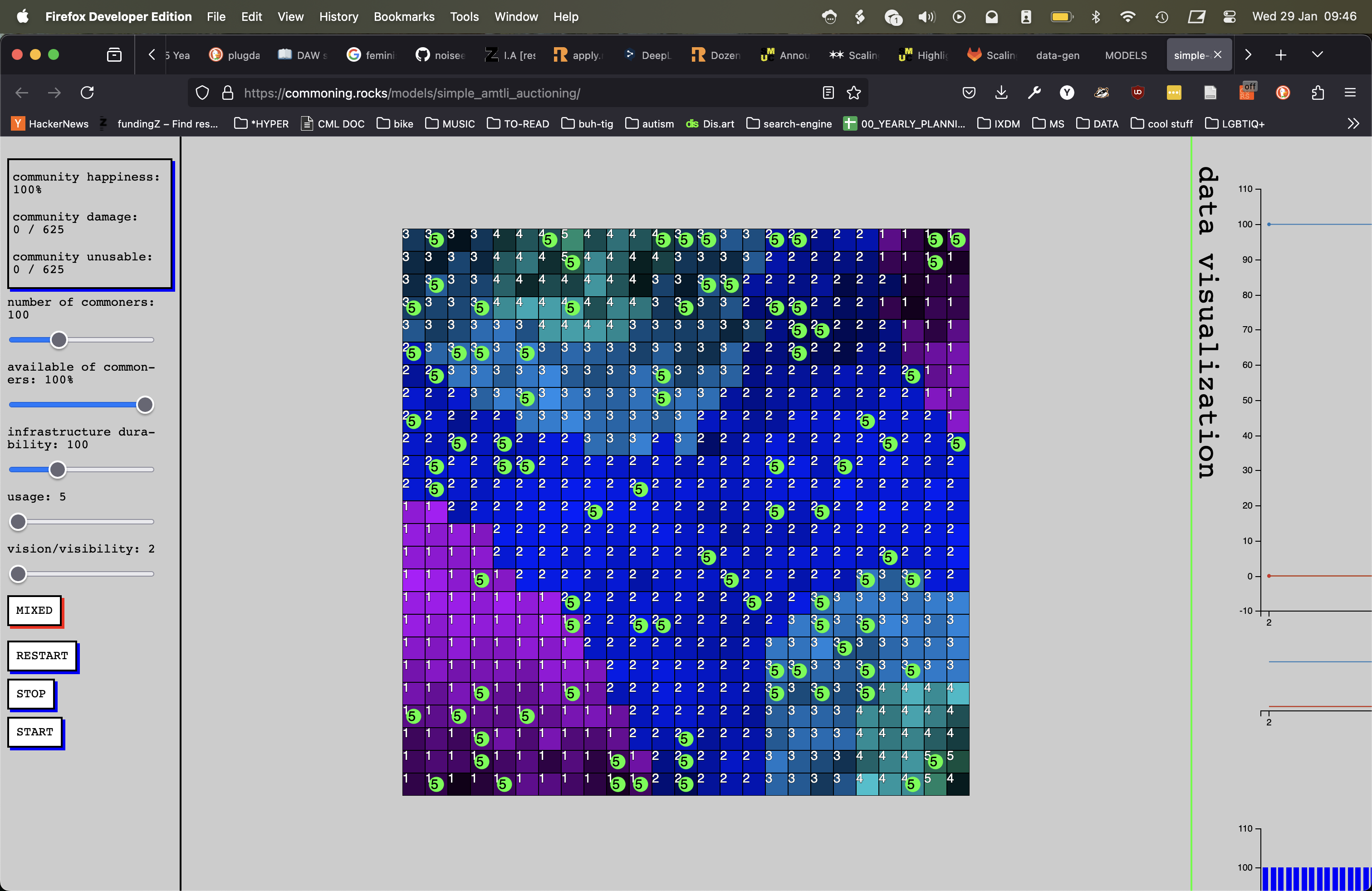Open the Extensions puzzle icon
The width and height of the screenshot is (1372, 891).
point(1318,93)
